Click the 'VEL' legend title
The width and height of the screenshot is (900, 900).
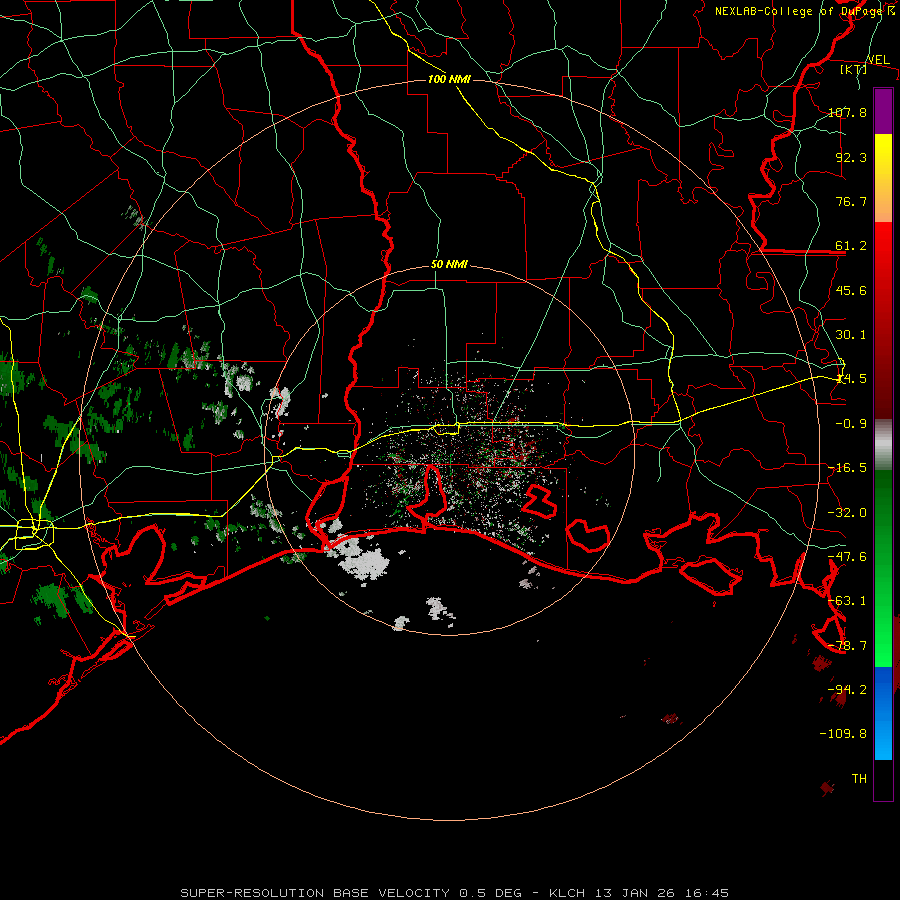click(x=878, y=60)
